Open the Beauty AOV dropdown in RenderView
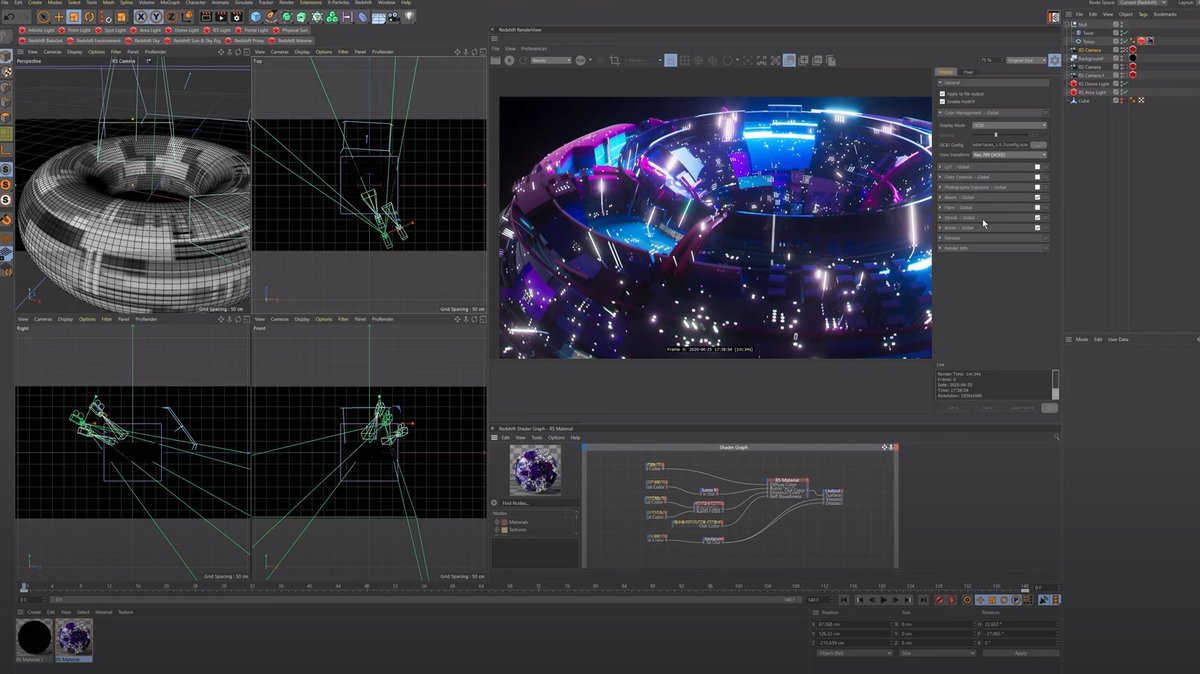1200x674 pixels. 551,60
